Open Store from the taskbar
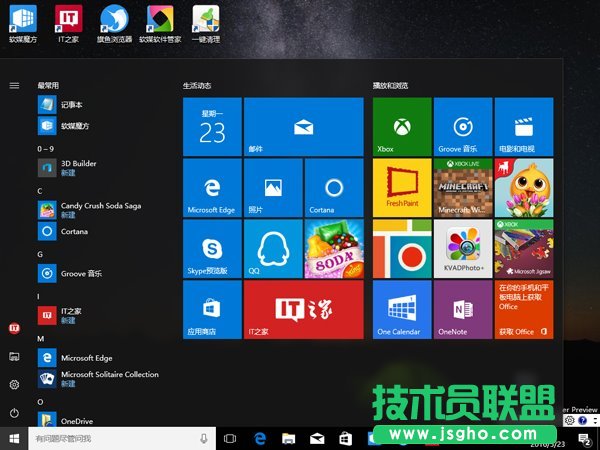The image size is (600, 450). coord(346,439)
